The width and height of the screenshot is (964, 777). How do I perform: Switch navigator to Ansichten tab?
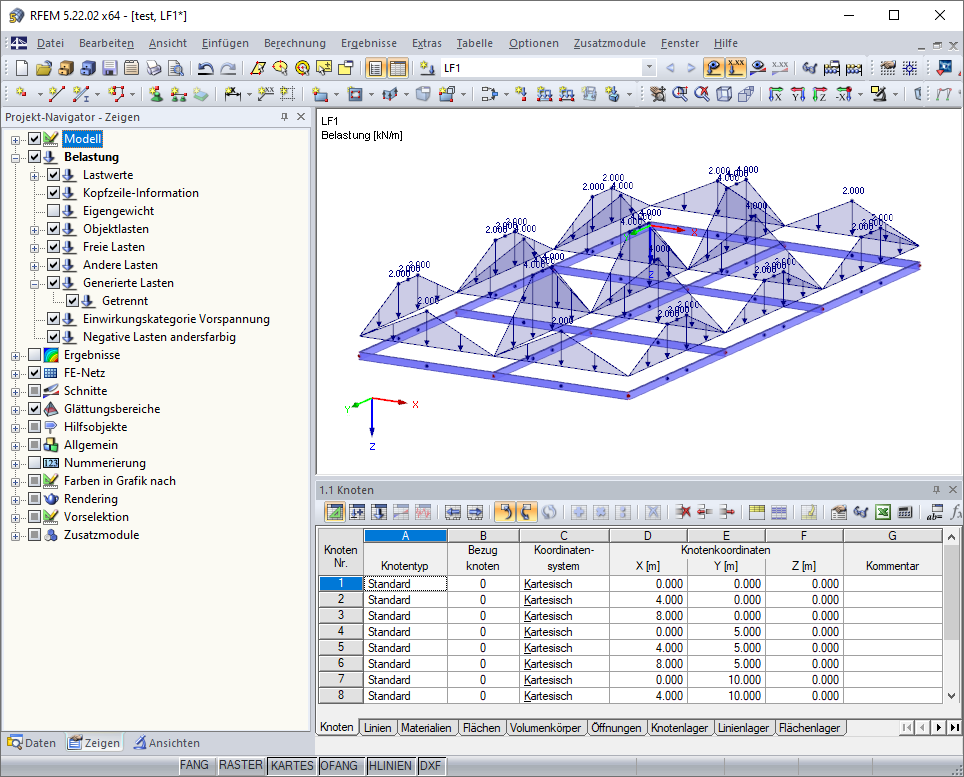(167, 743)
